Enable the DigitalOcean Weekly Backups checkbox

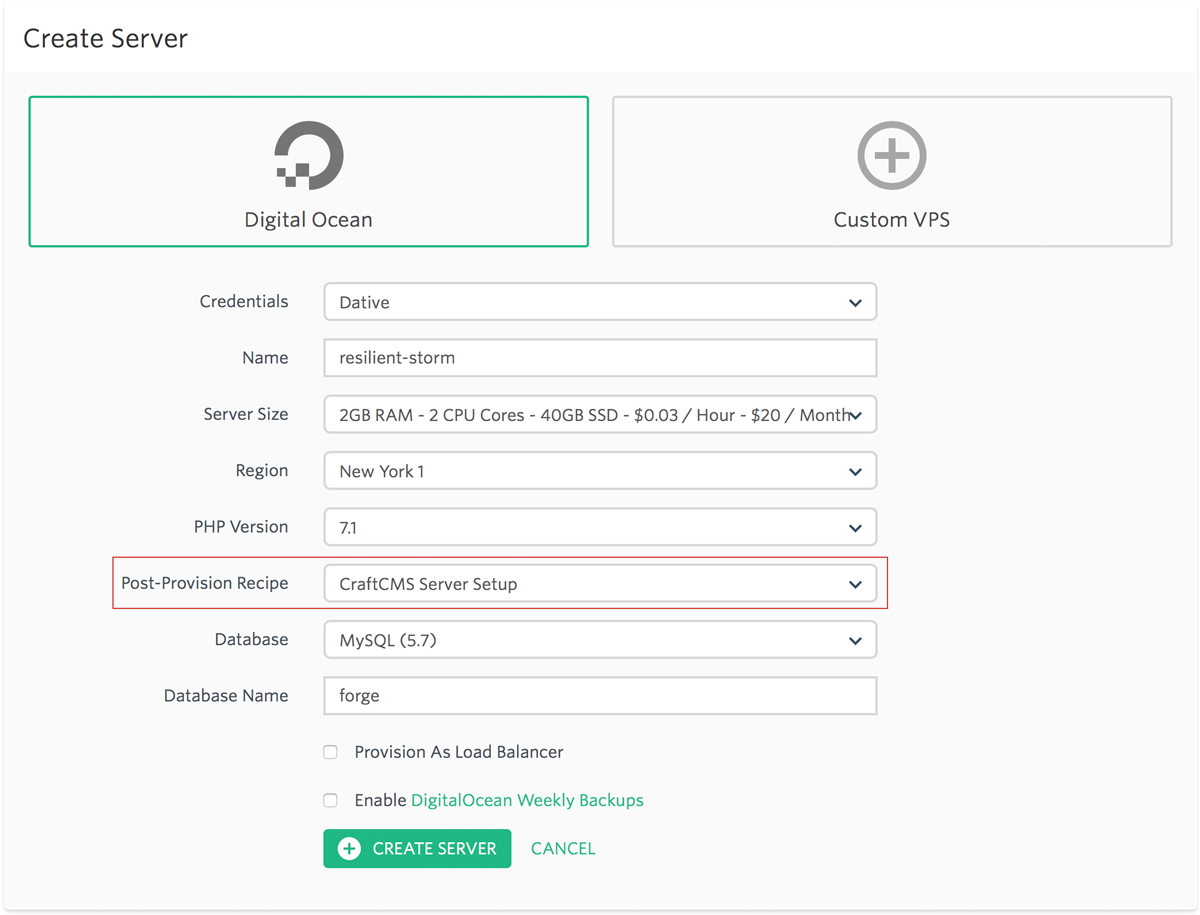pos(330,800)
